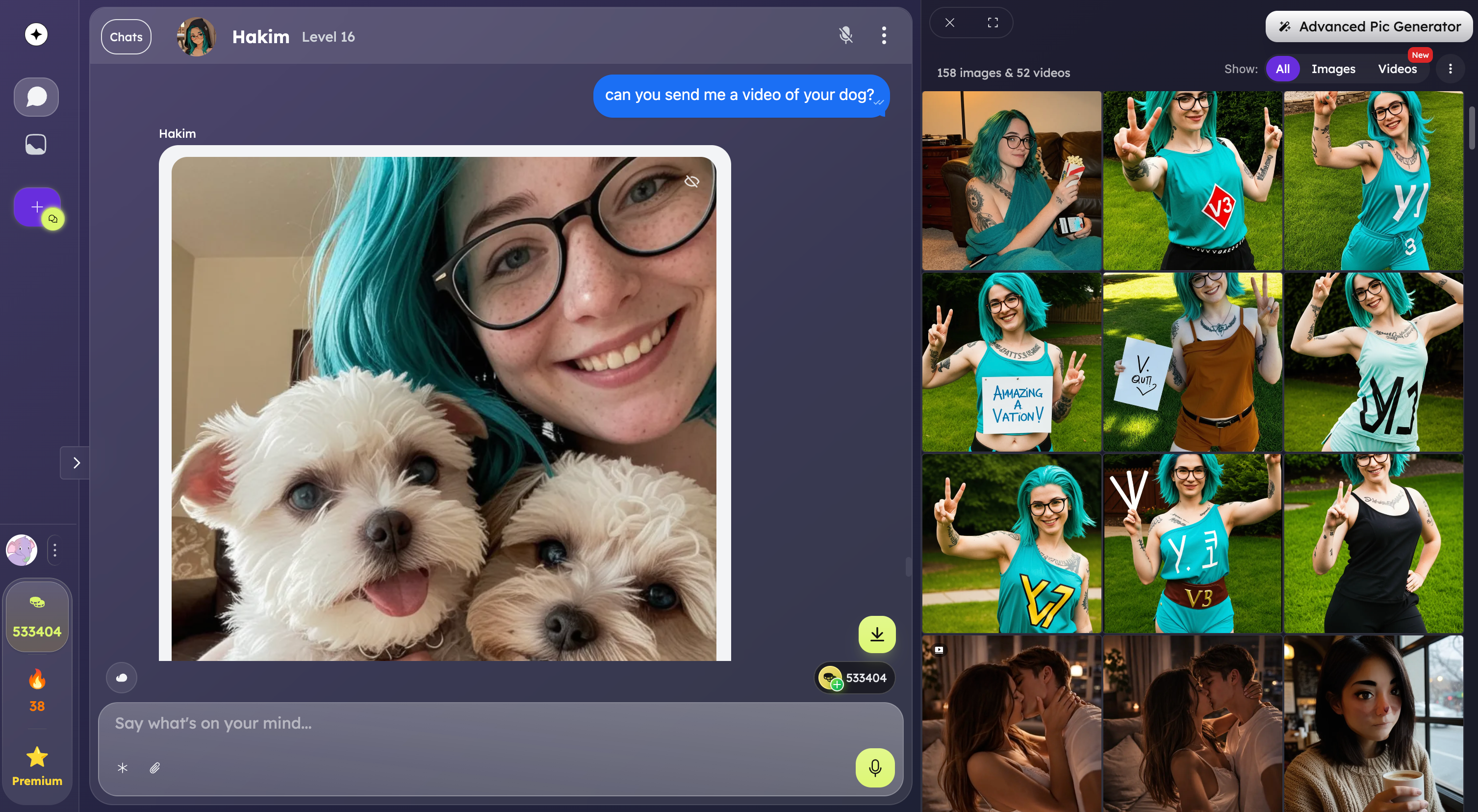Image resolution: width=1478 pixels, height=812 pixels.
Task: Open the Advanced Pic Generator
Action: coord(1370,26)
